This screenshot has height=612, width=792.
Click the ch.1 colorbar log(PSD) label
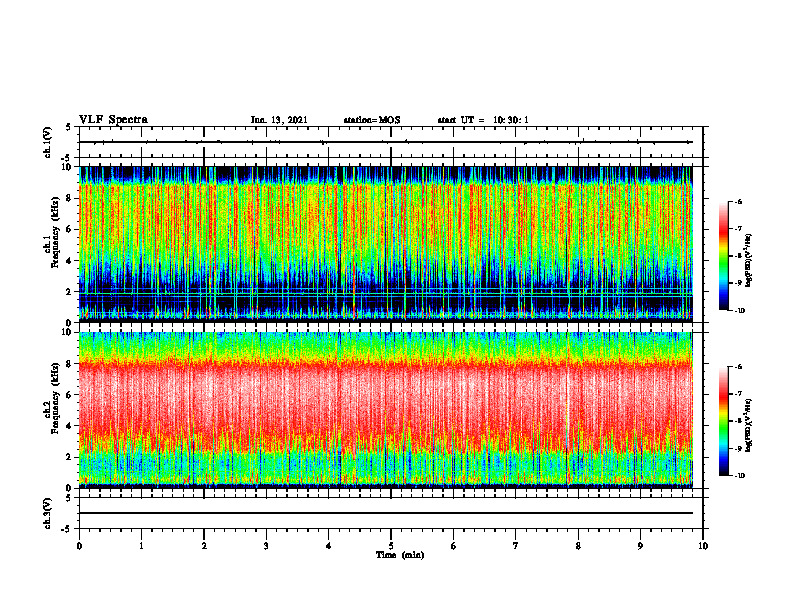point(748,260)
